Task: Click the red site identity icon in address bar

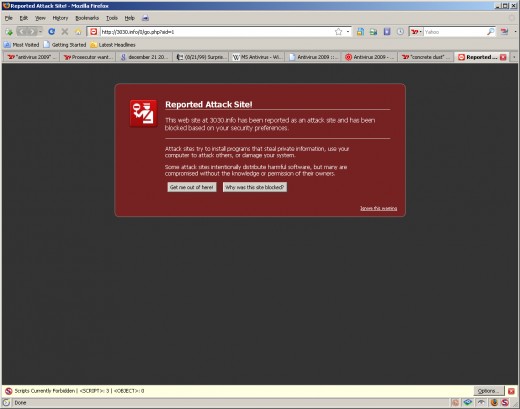Action: point(94,32)
